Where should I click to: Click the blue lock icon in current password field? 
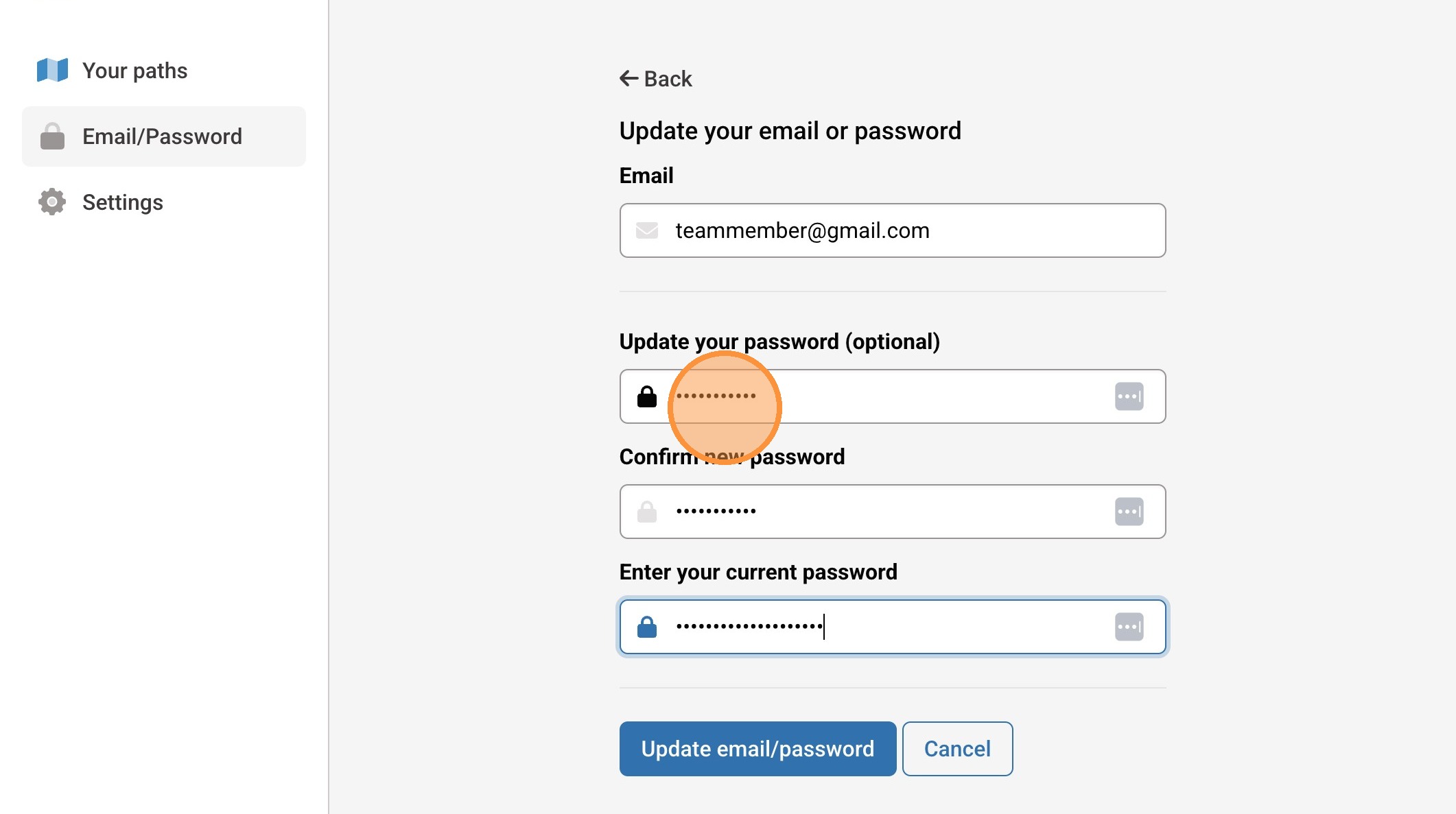pos(646,627)
